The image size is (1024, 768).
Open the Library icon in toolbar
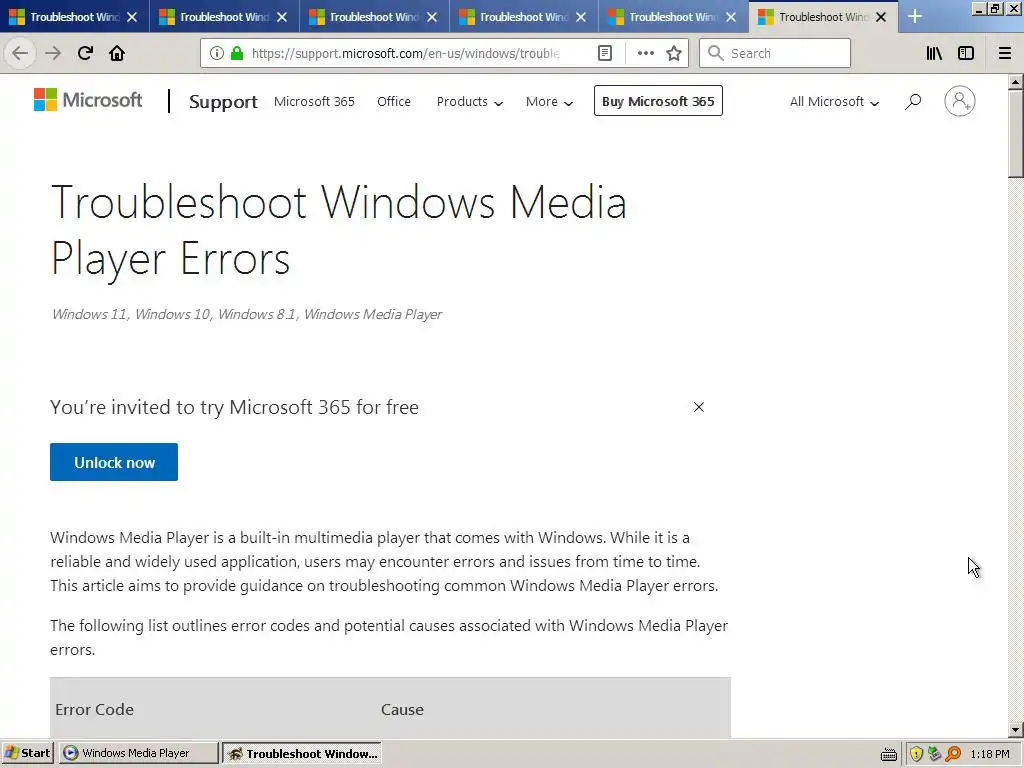click(934, 53)
